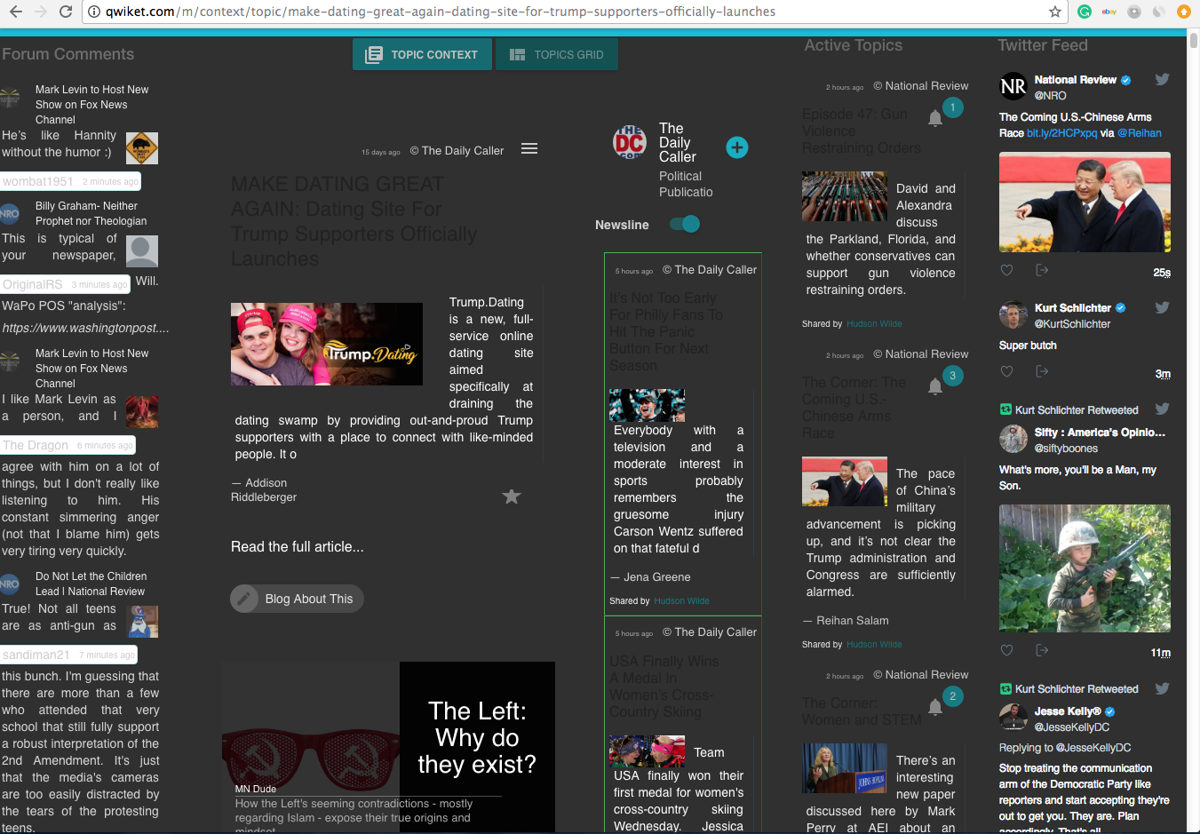Switch to the Topic Context tab
The image size is (1200, 834).
pos(422,55)
